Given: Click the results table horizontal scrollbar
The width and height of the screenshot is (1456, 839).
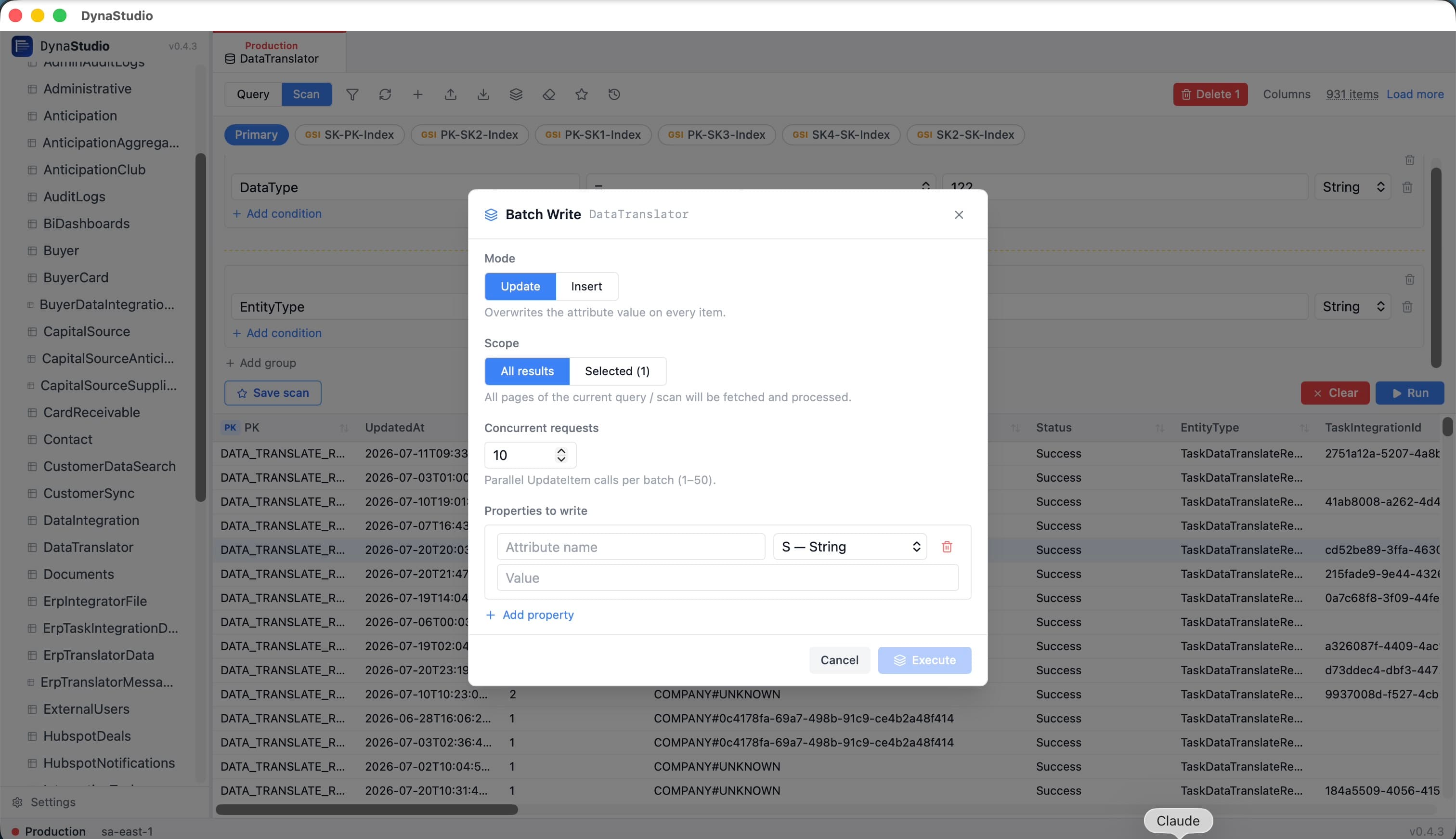Looking at the screenshot, I should (366, 810).
